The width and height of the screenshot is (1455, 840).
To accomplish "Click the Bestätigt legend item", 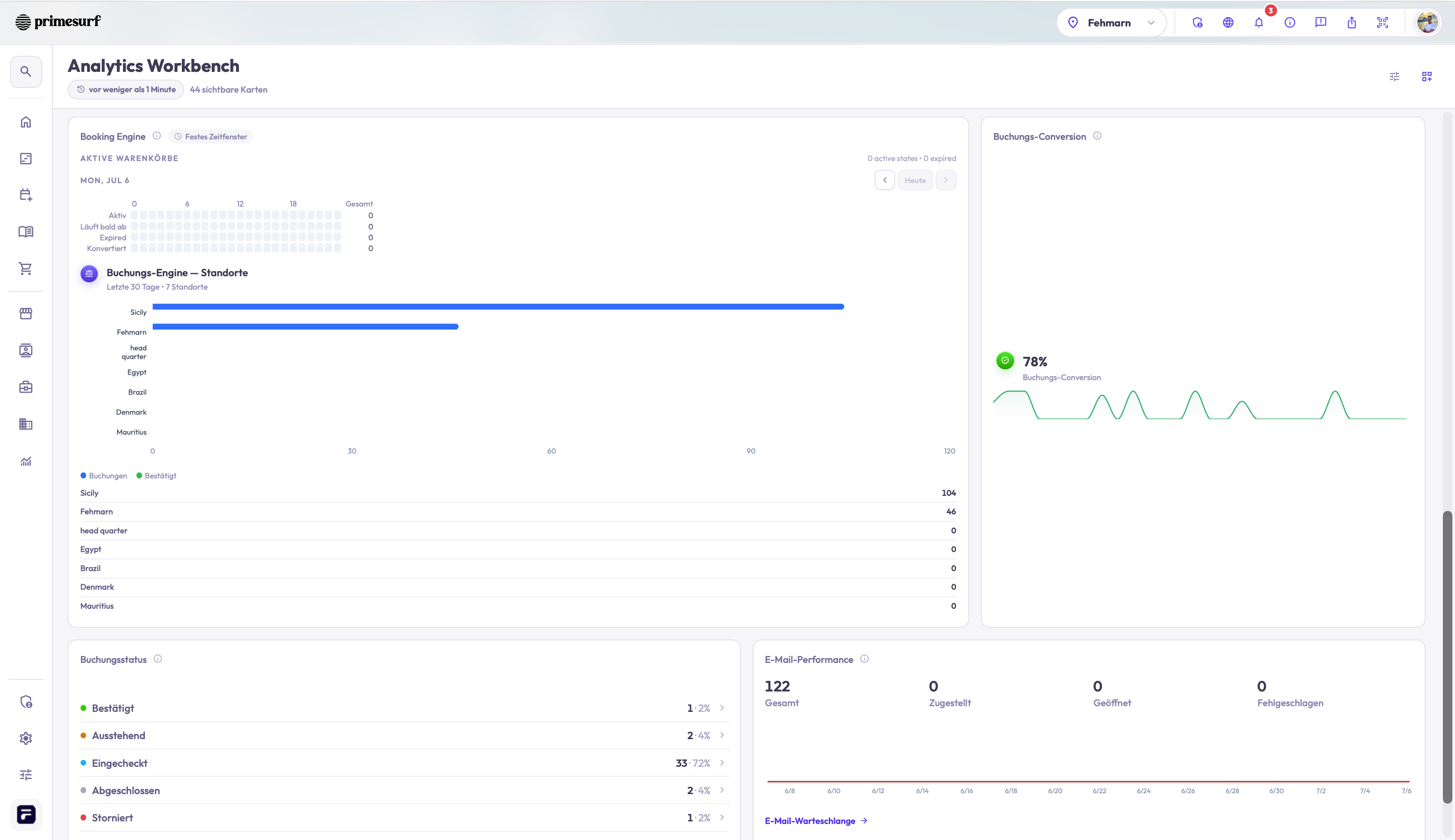I will click(x=156, y=475).
